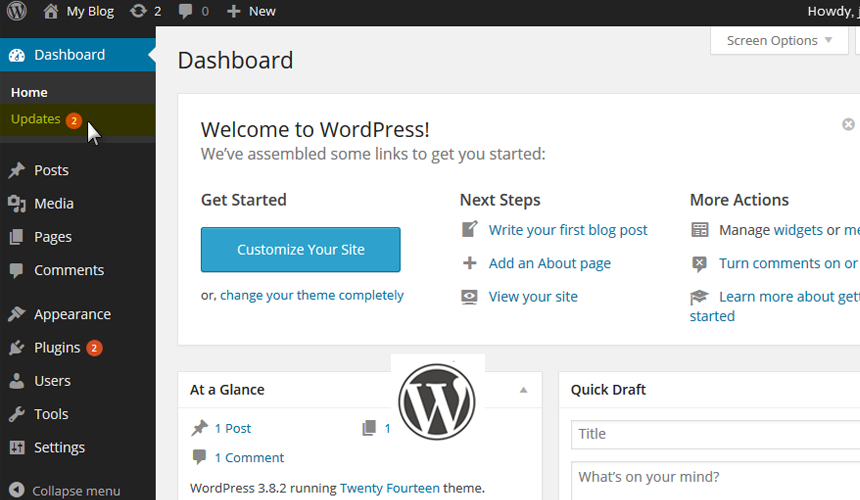
Task: Click the Collapse menu arrow icon
Action: (x=17, y=490)
